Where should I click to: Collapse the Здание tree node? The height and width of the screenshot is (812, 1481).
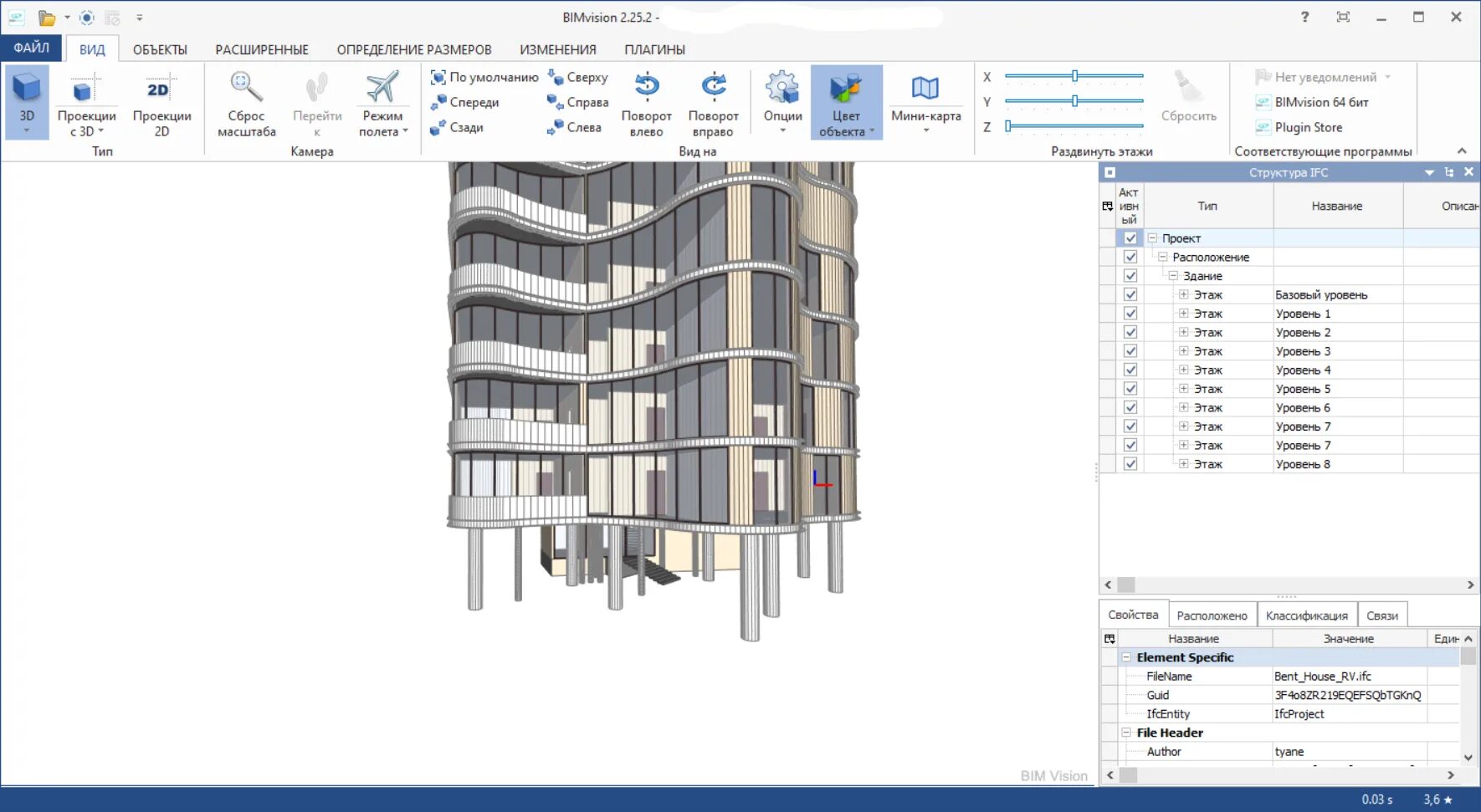(1173, 276)
